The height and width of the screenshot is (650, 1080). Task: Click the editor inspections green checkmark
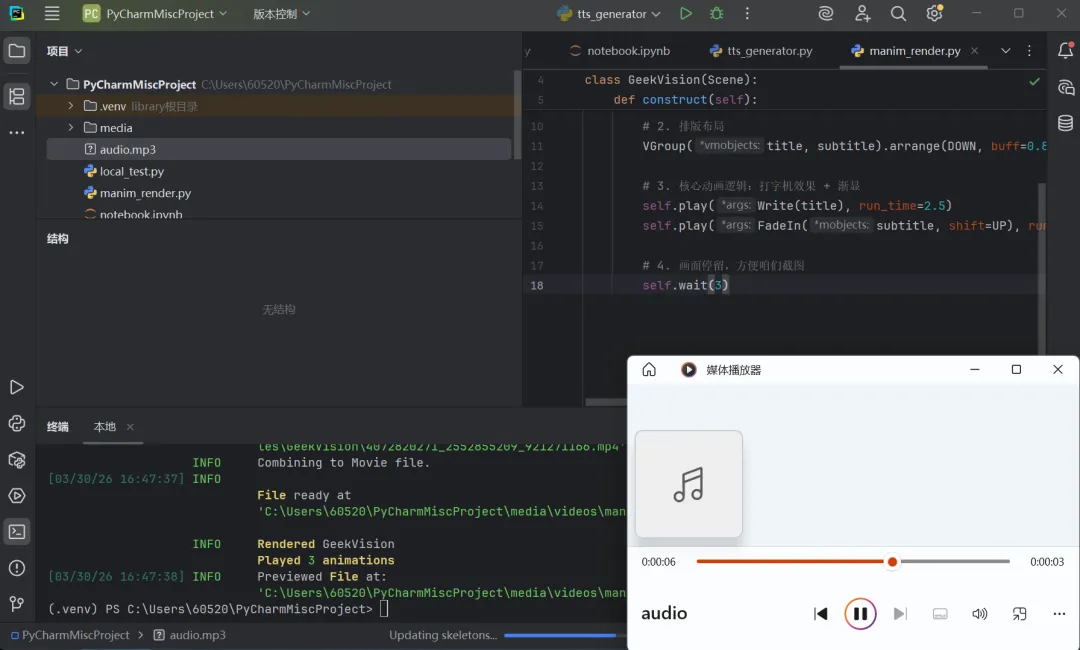(1034, 81)
